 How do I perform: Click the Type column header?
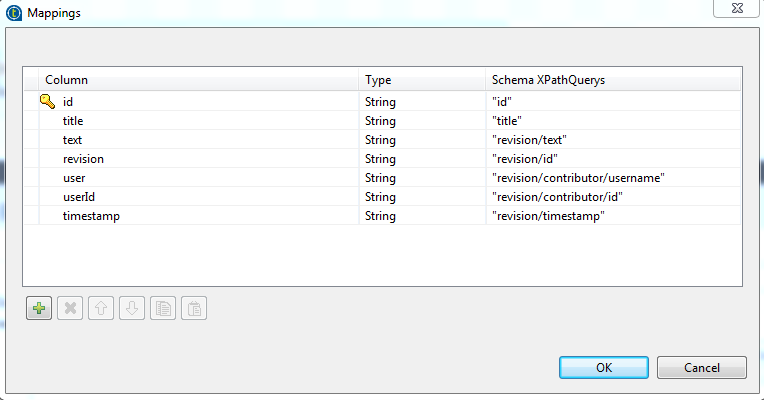[x=422, y=79]
